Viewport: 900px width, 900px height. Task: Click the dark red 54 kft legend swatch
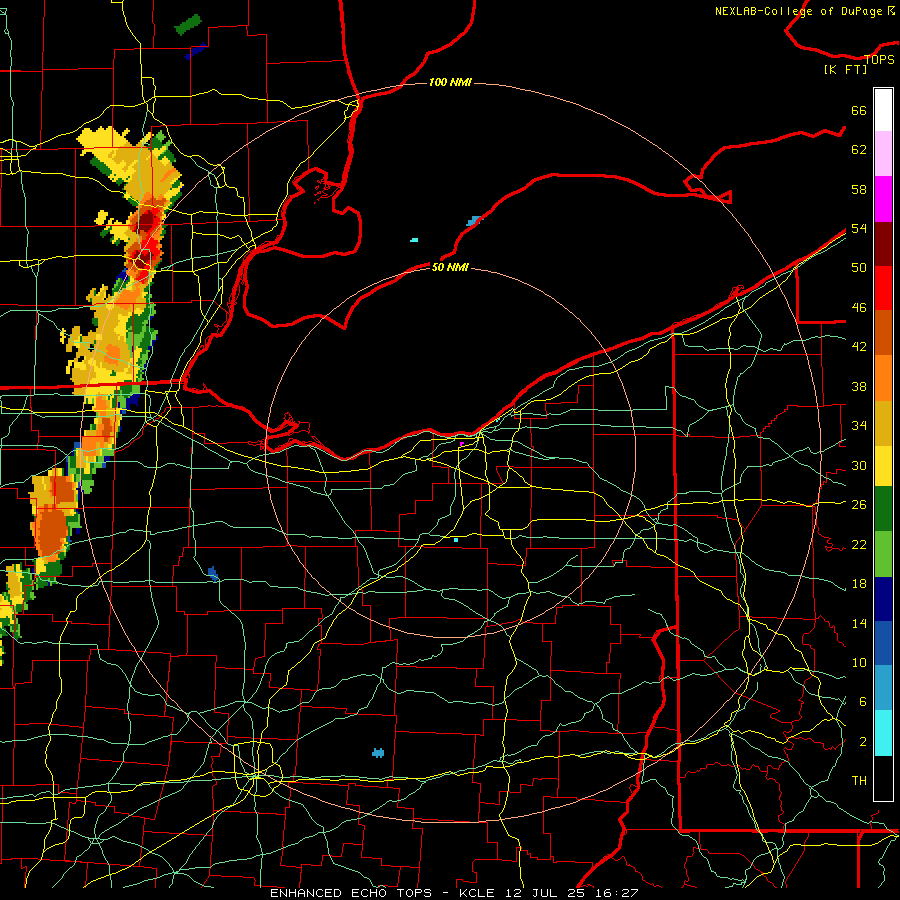pos(883,243)
